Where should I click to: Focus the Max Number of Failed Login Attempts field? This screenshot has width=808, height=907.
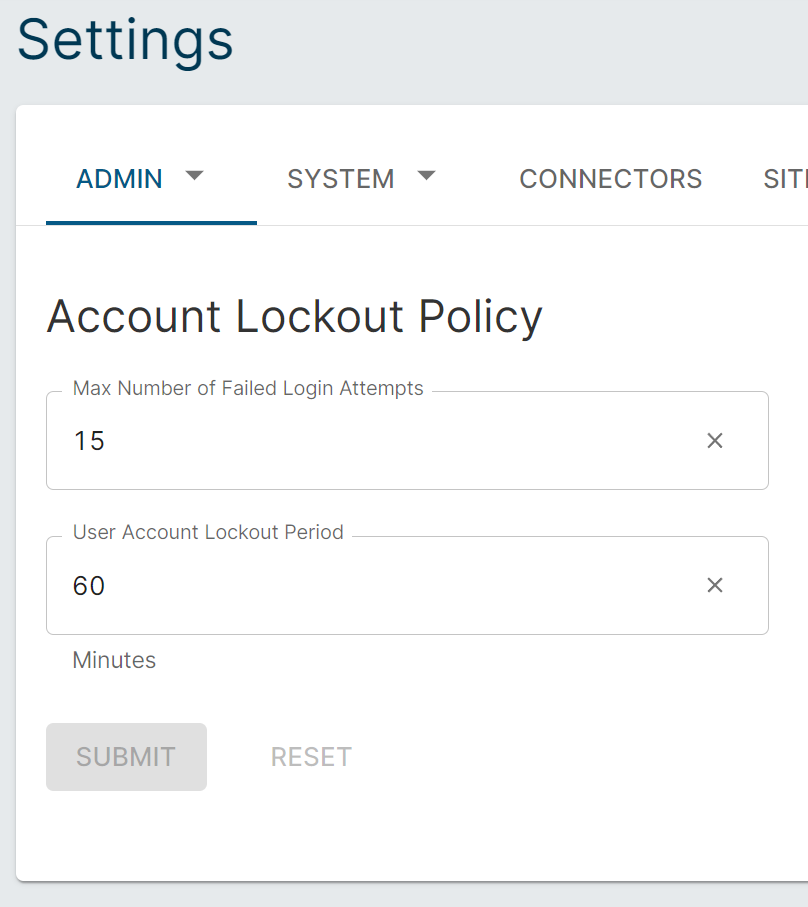pos(380,441)
